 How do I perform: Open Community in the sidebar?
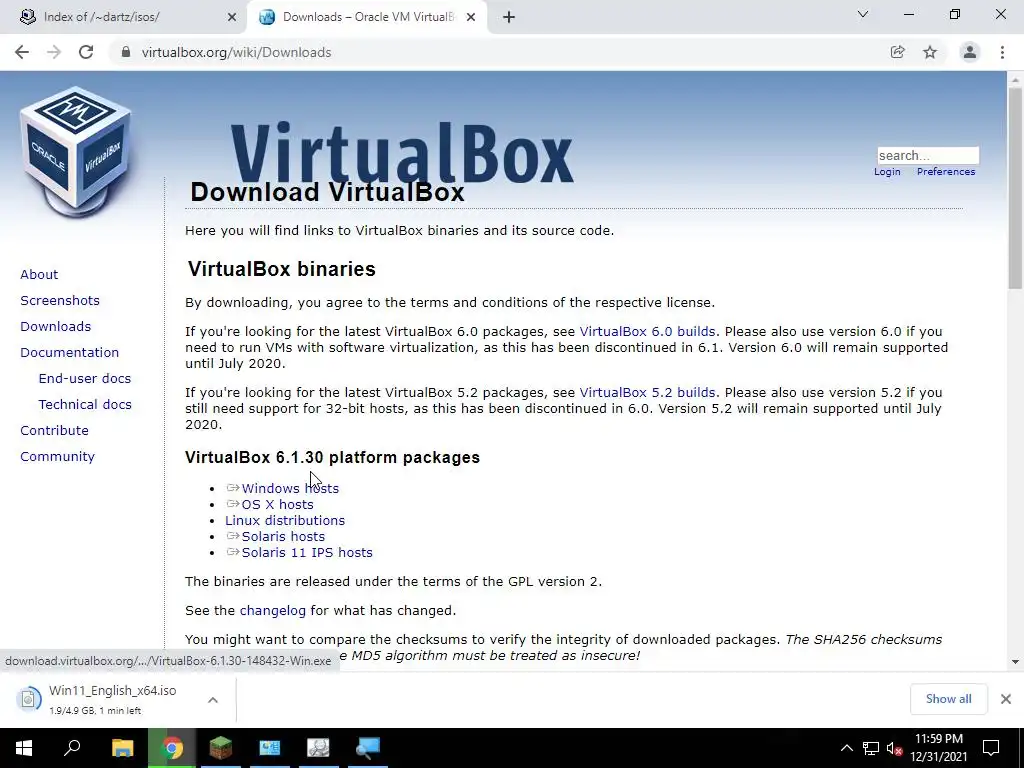click(x=57, y=457)
